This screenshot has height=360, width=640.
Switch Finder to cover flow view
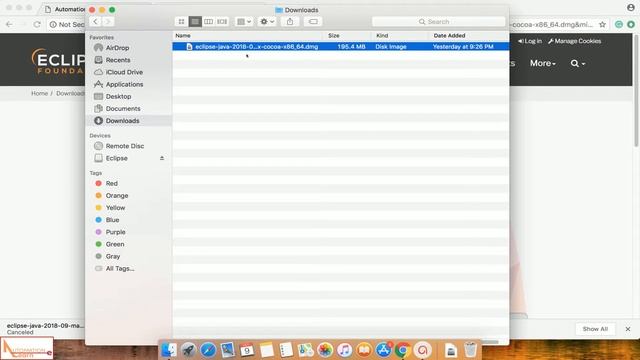[x=222, y=22]
